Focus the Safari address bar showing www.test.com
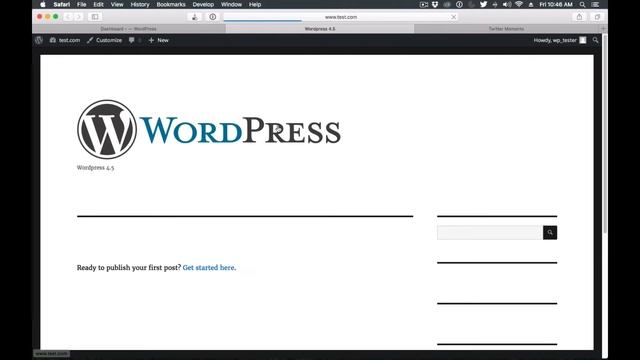640x360 pixels. [341, 17]
